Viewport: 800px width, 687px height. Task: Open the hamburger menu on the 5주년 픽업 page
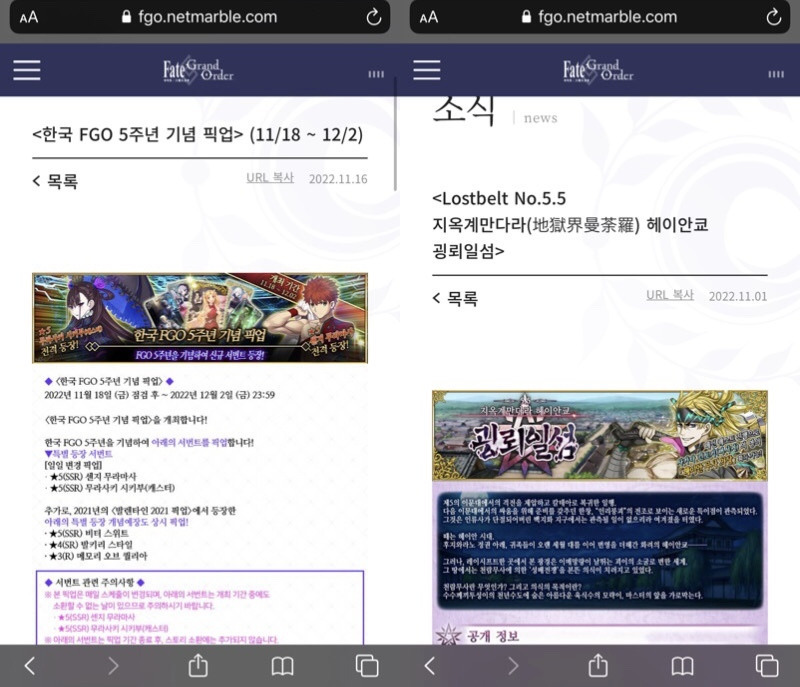pos(27,69)
